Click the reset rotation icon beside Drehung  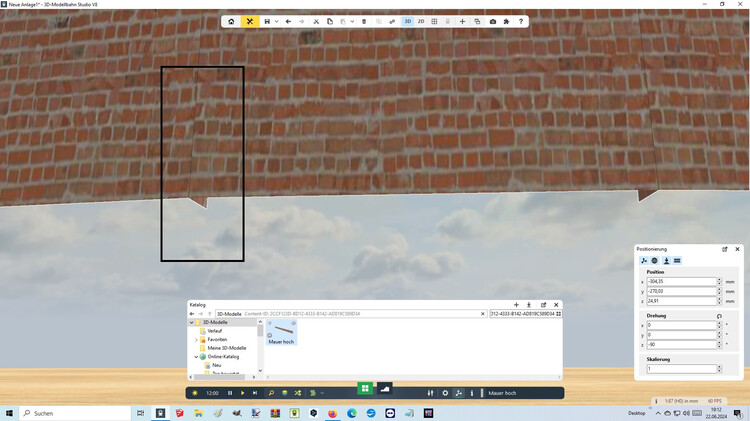point(720,315)
